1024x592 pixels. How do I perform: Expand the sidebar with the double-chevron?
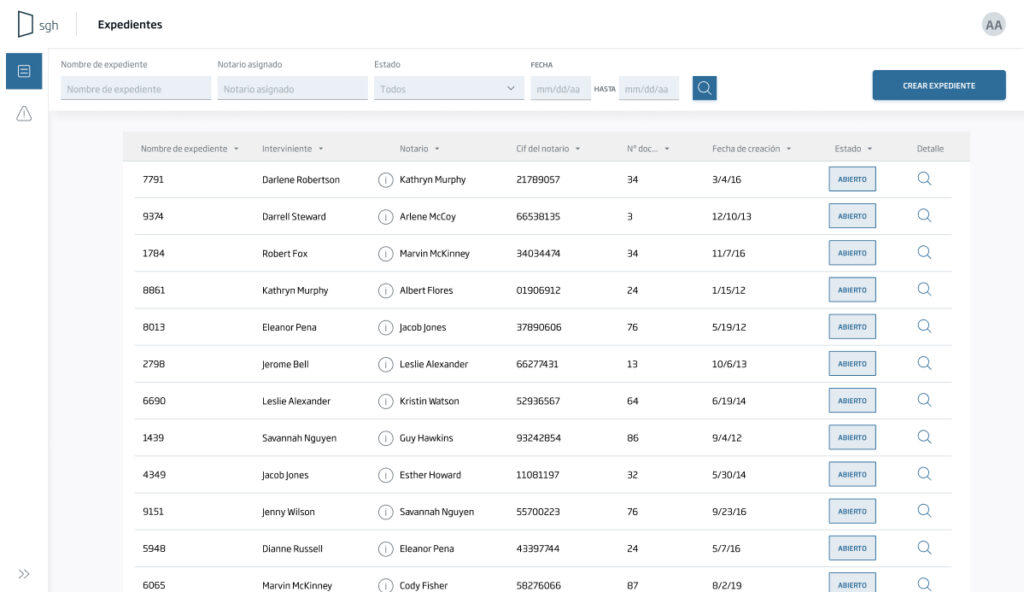tap(23, 573)
